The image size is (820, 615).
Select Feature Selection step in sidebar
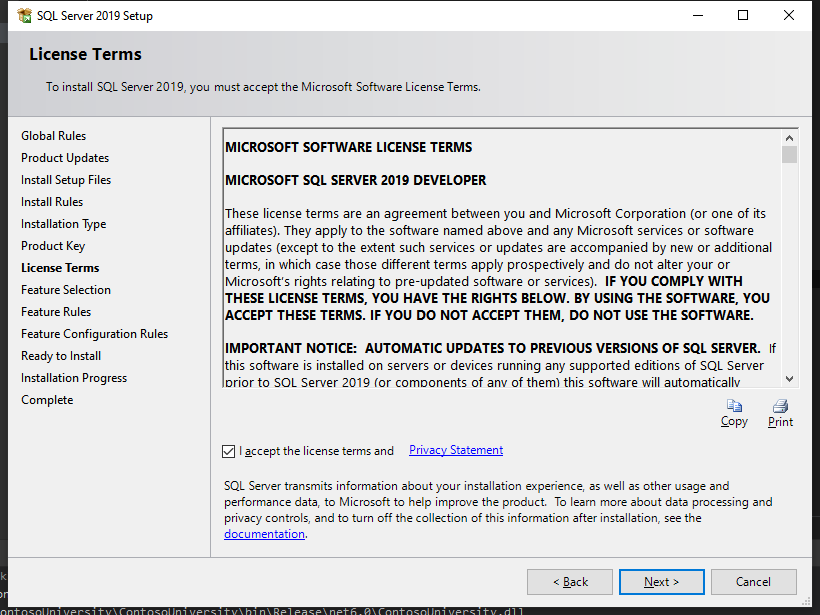pos(66,290)
